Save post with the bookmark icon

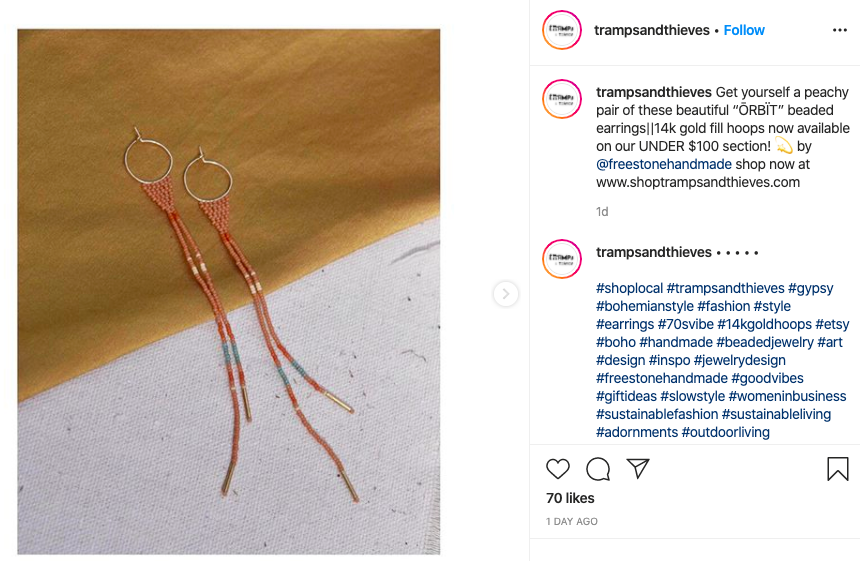[838, 469]
